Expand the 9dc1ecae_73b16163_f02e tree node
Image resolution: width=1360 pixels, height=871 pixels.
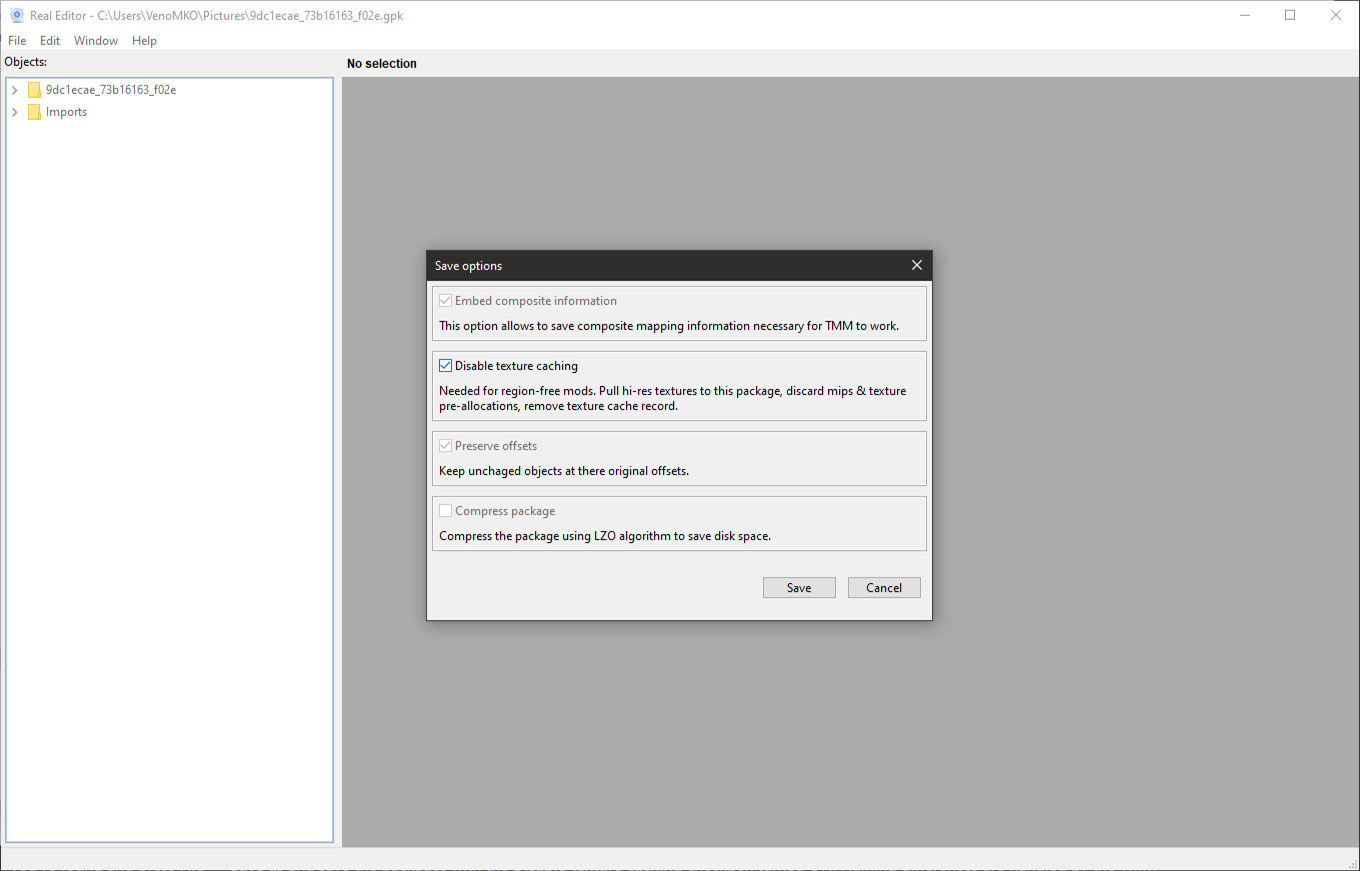(14, 90)
